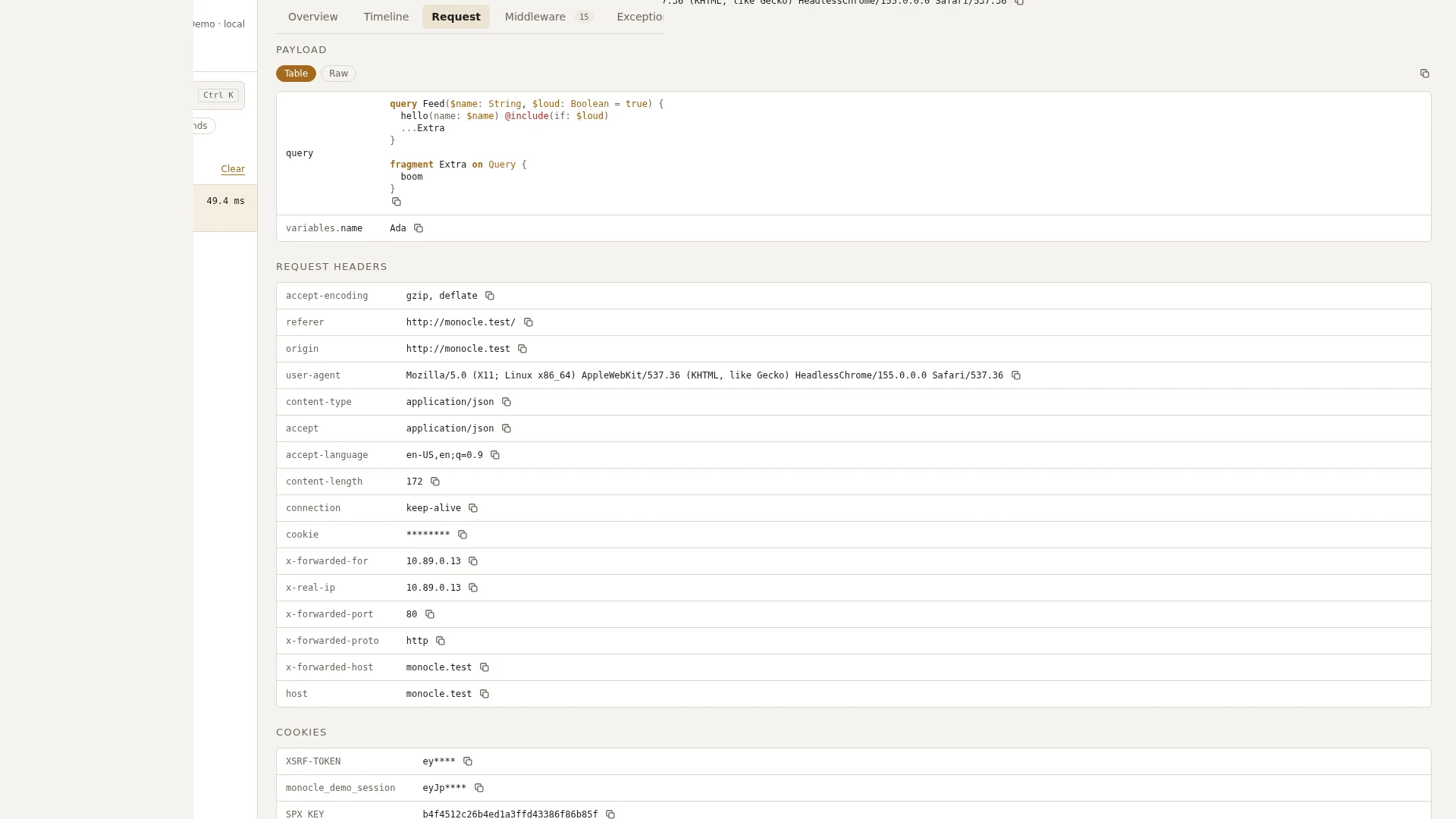Screen dimensions: 1456x819
Task: Click the variables.name label
Action: [x=324, y=228]
